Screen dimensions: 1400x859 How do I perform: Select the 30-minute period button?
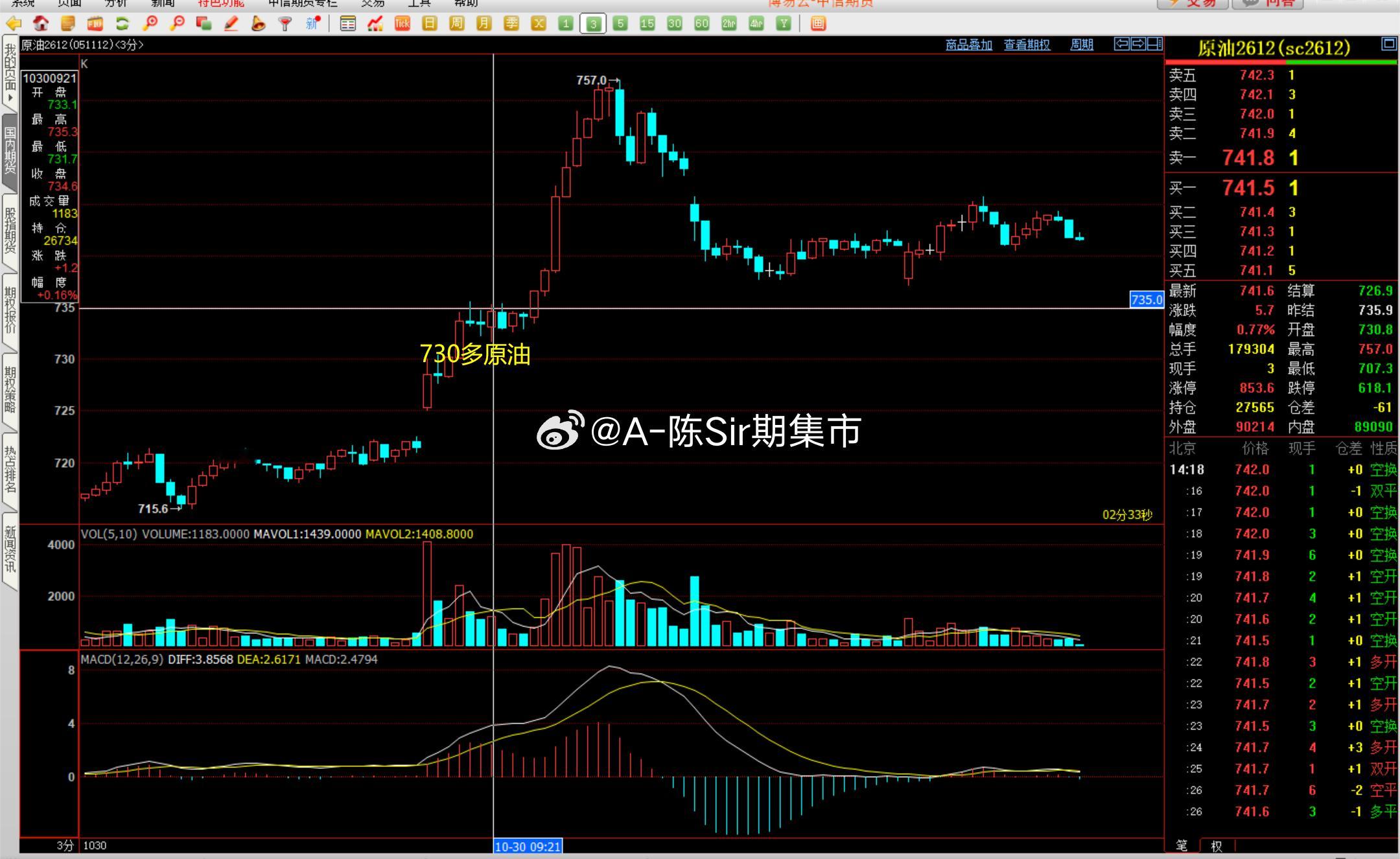click(675, 24)
